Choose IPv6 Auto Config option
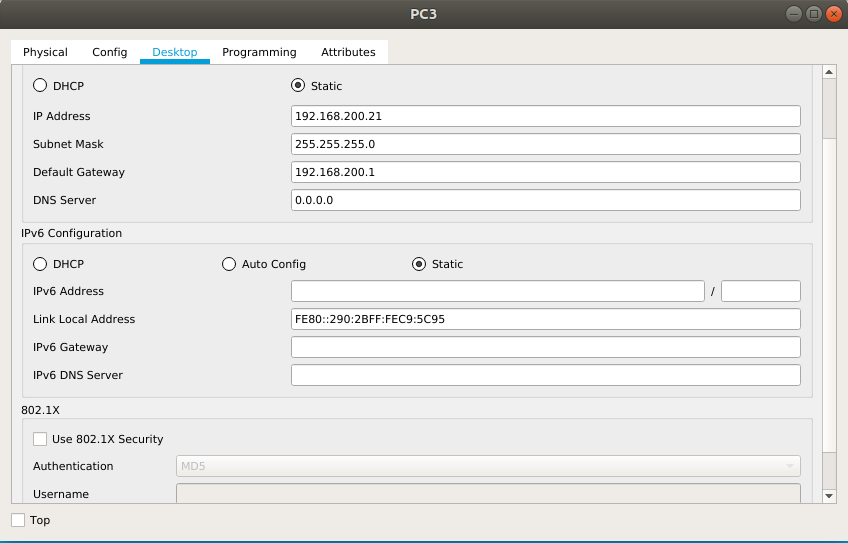The image size is (848, 543). (229, 264)
